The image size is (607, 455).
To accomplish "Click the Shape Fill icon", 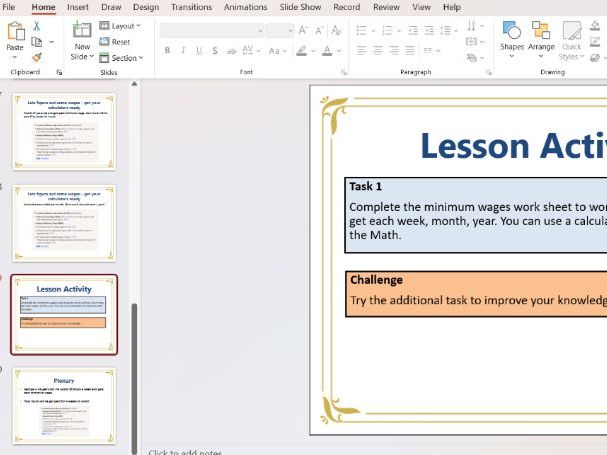I will point(595,26).
